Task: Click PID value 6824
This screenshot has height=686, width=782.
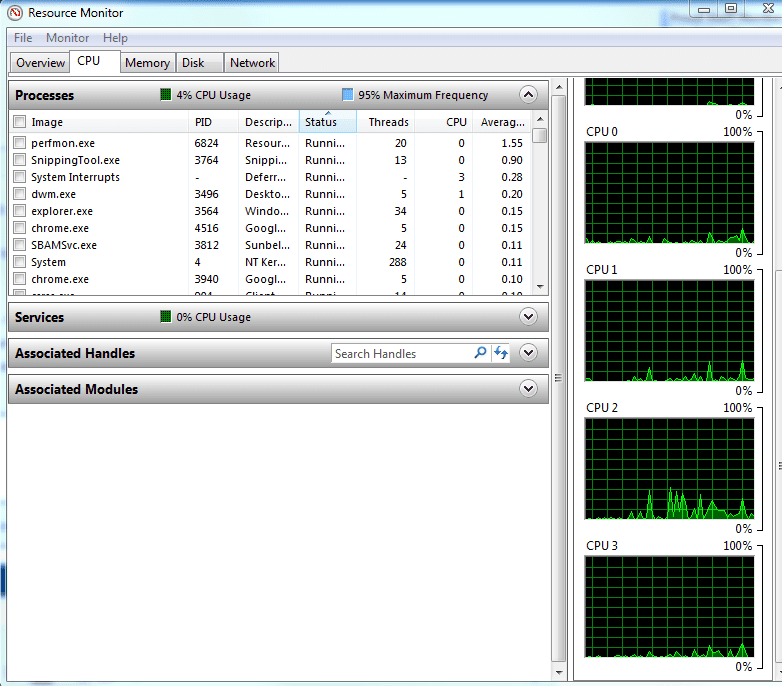Action: 206,143
